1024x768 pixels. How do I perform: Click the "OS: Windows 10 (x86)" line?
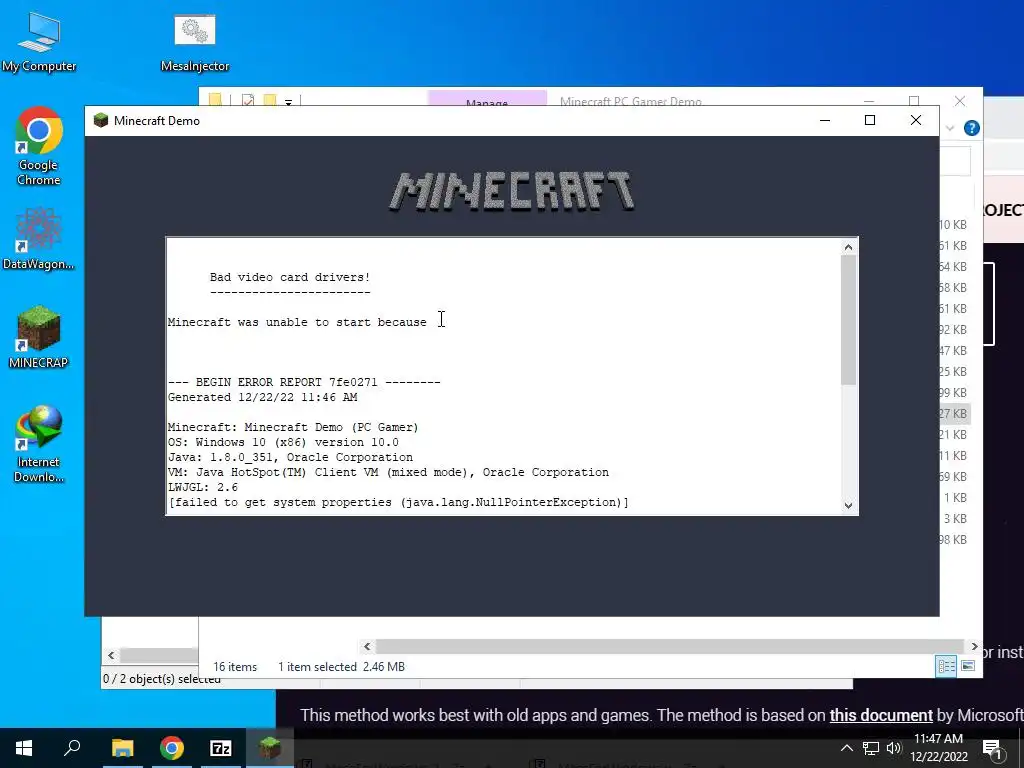click(283, 442)
